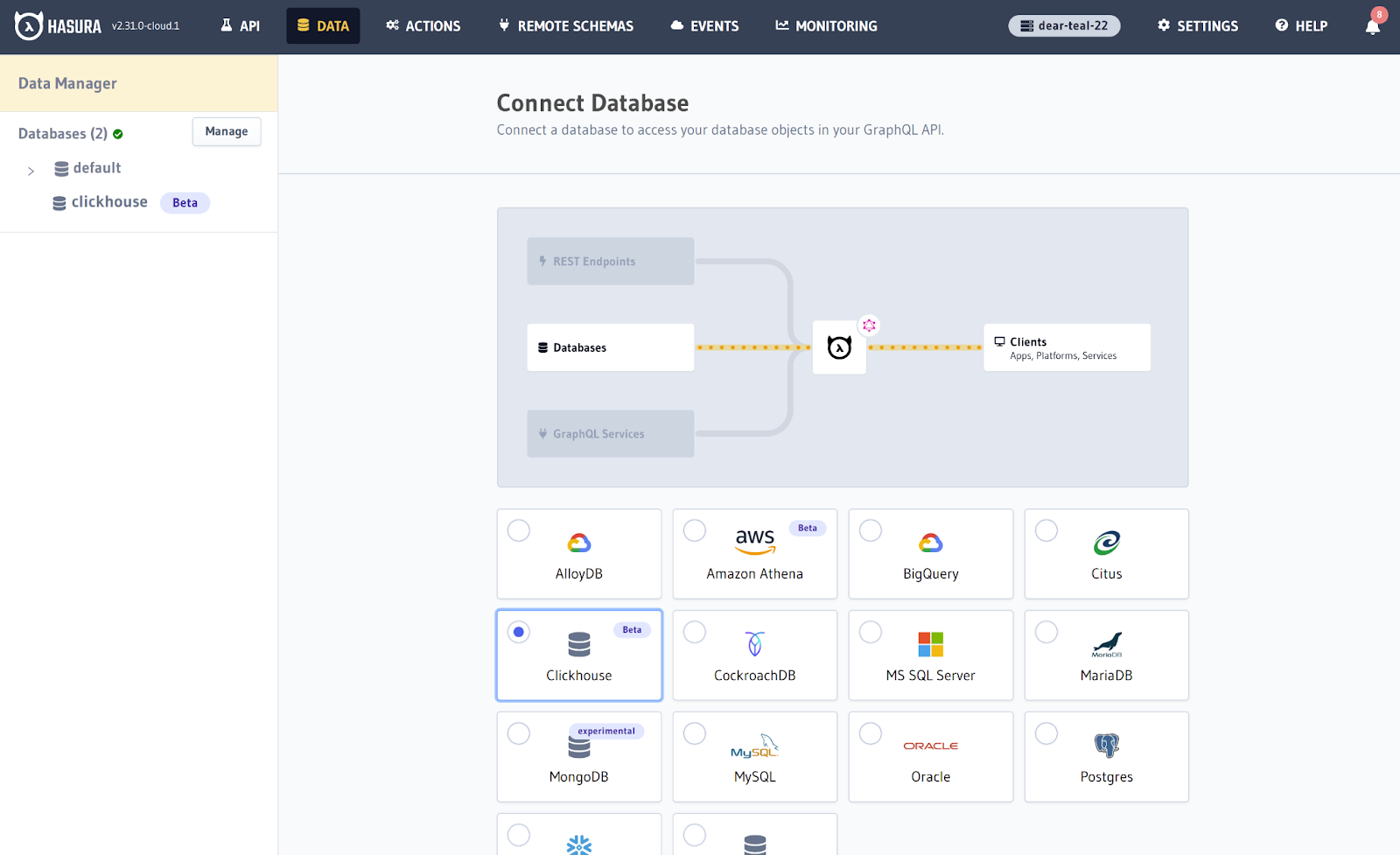Click the dear-teal-22 project button

click(x=1064, y=26)
